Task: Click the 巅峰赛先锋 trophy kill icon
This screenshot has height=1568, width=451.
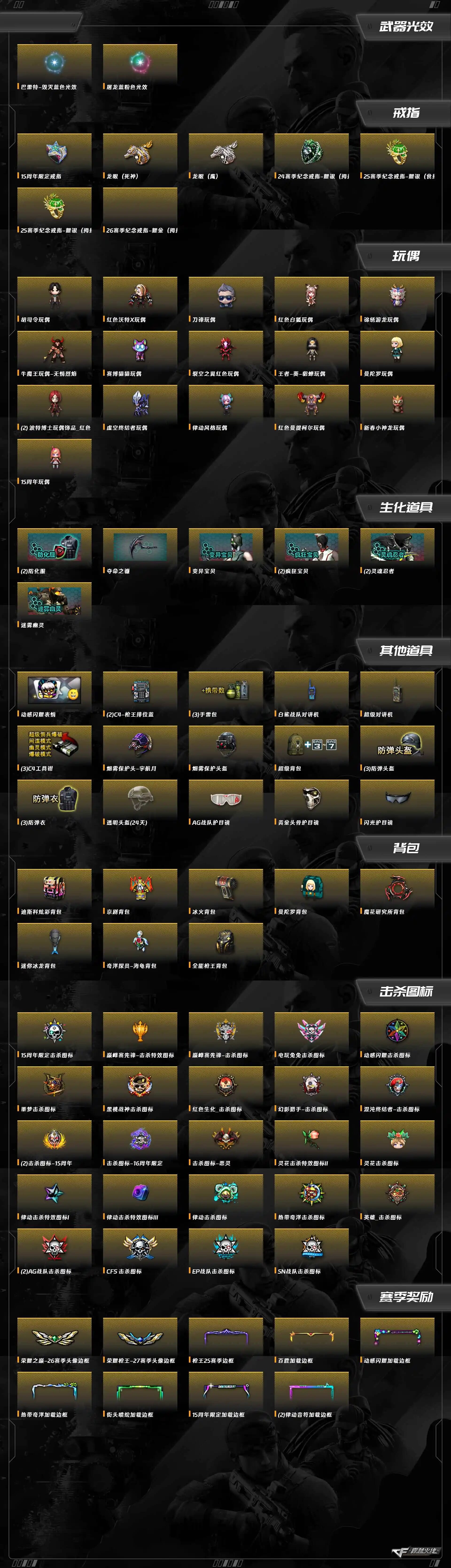Action: coord(140,1031)
